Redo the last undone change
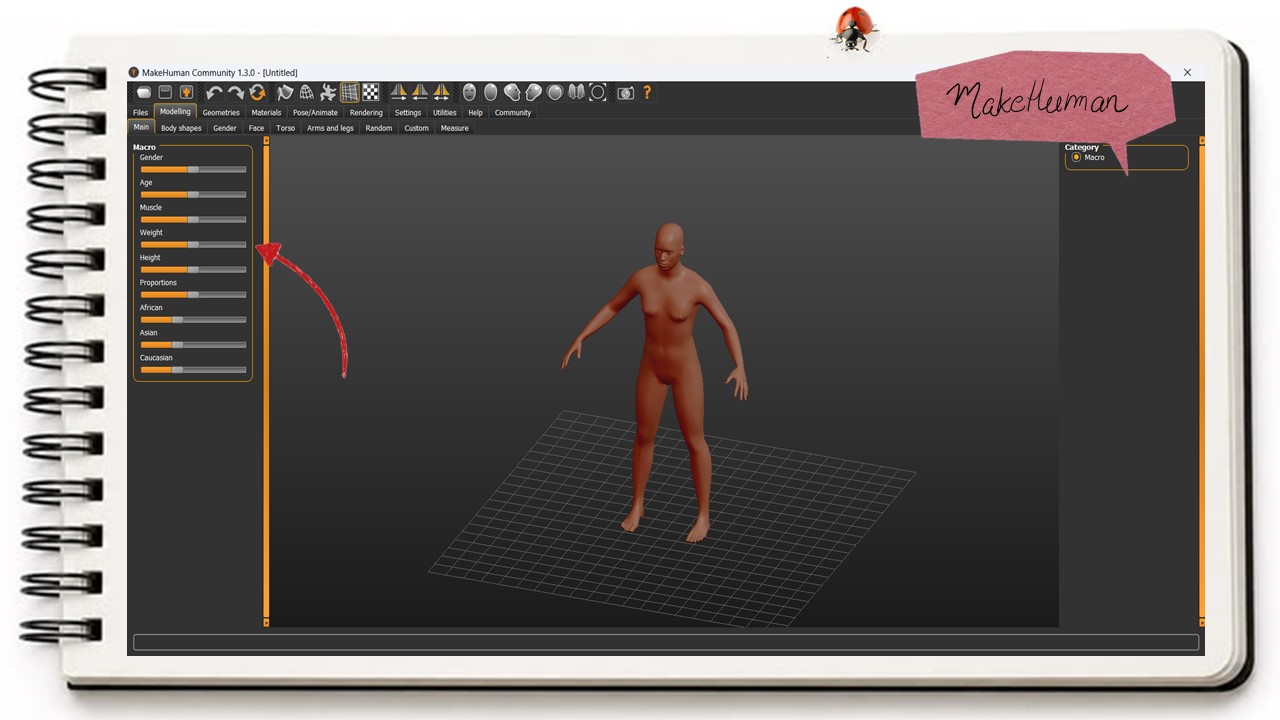This screenshot has height=720, width=1280. [x=235, y=93]
